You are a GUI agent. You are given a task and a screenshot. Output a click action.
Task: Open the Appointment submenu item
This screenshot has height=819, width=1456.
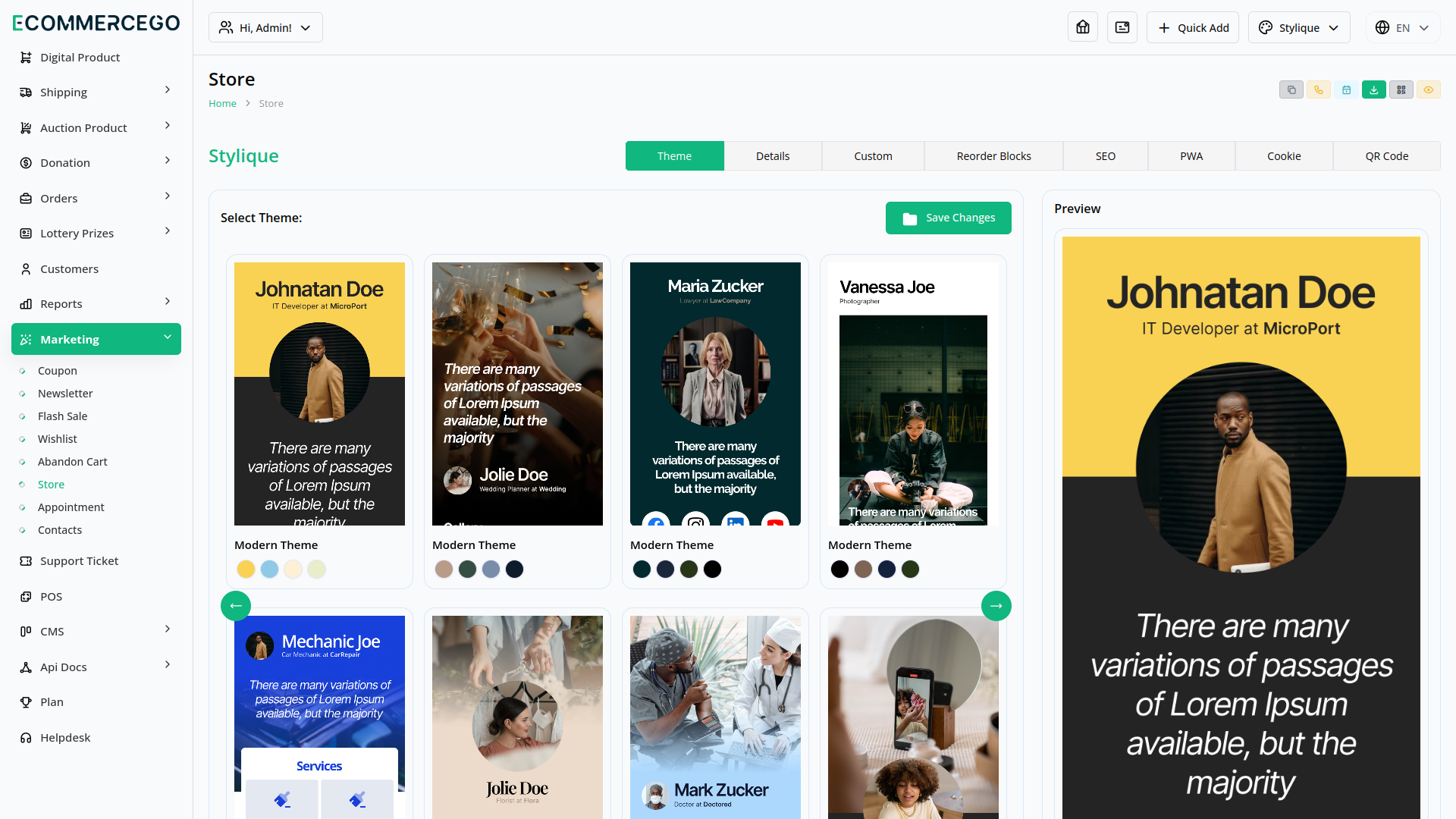[71, 507]
